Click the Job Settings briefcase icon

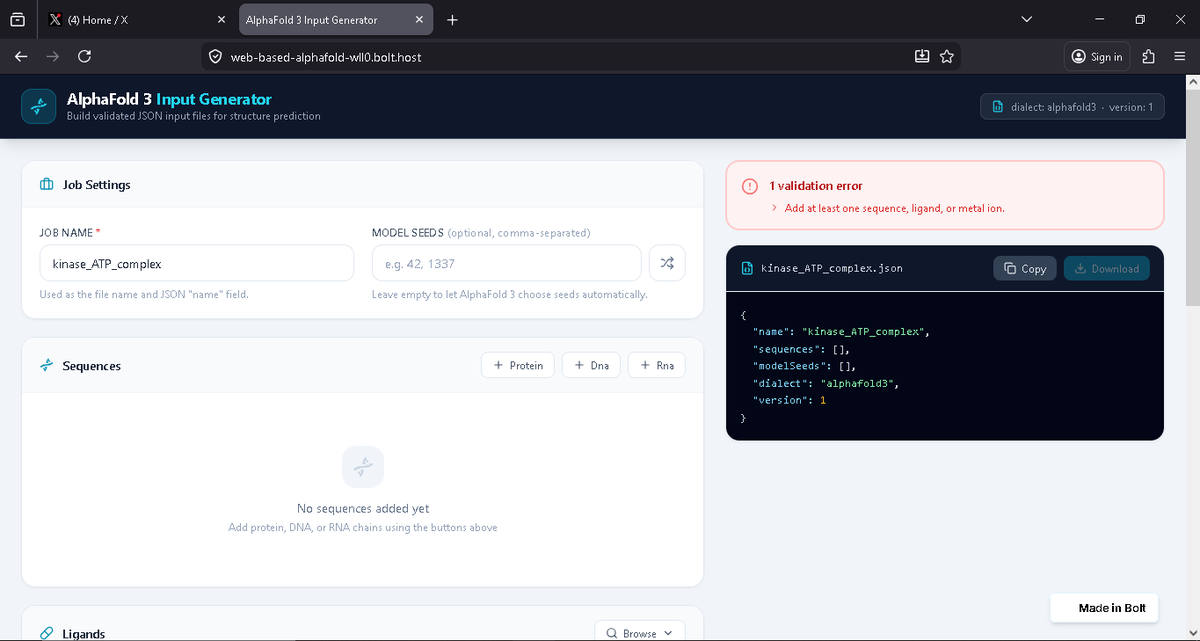tap(46, 185)
